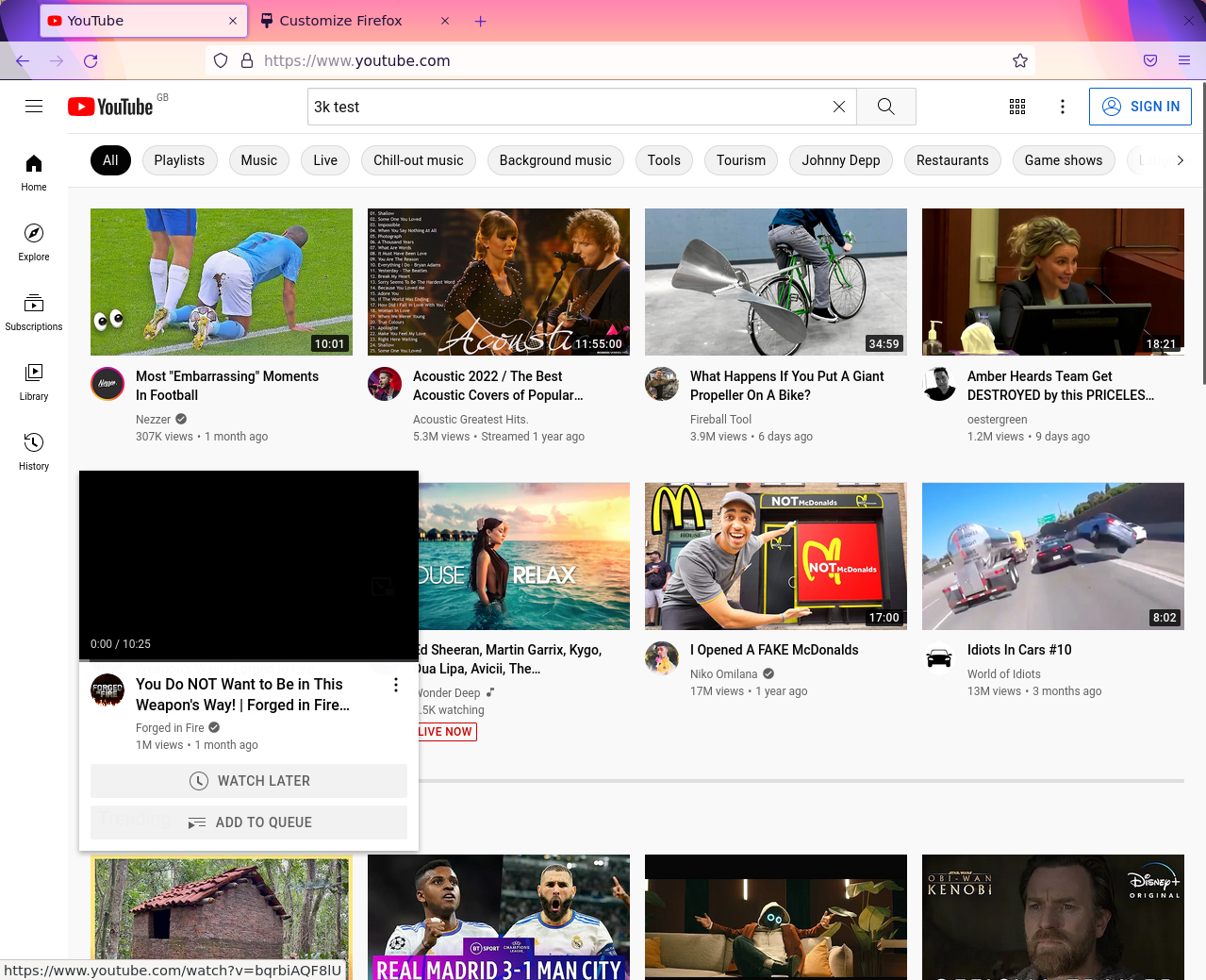Open the Acoustic 2022 video thumbnail
Screen dimensions: 1206x980
click(x=499, y=282)
